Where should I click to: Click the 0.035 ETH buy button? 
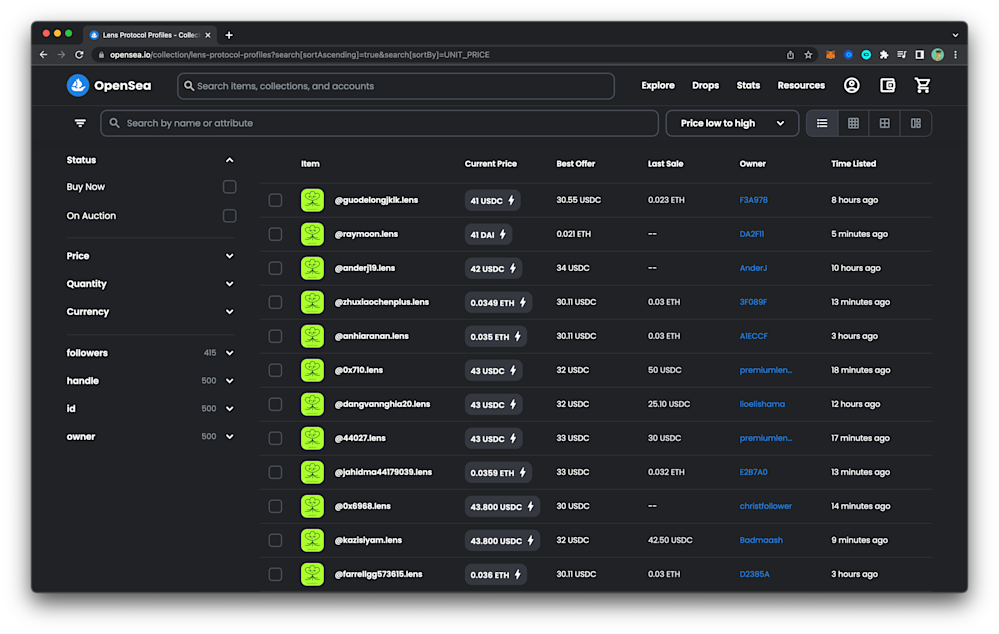[x=495, y=336]
